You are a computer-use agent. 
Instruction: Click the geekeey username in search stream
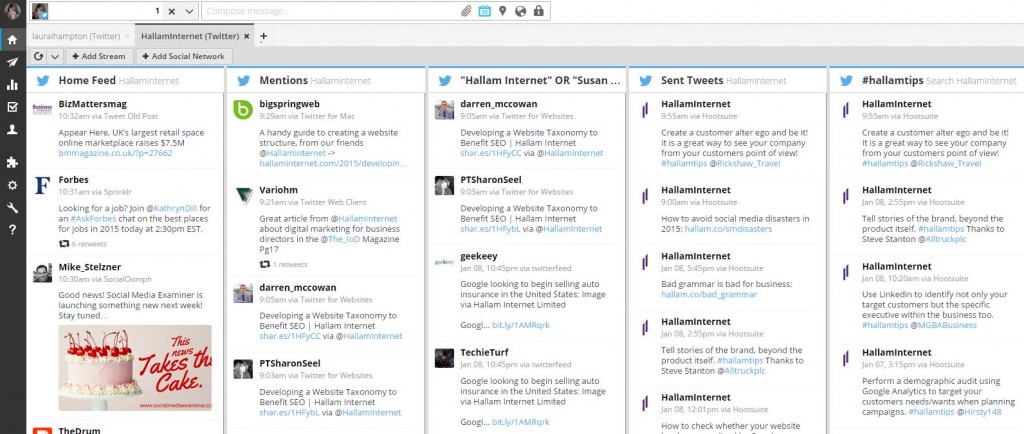coord(479,256)
